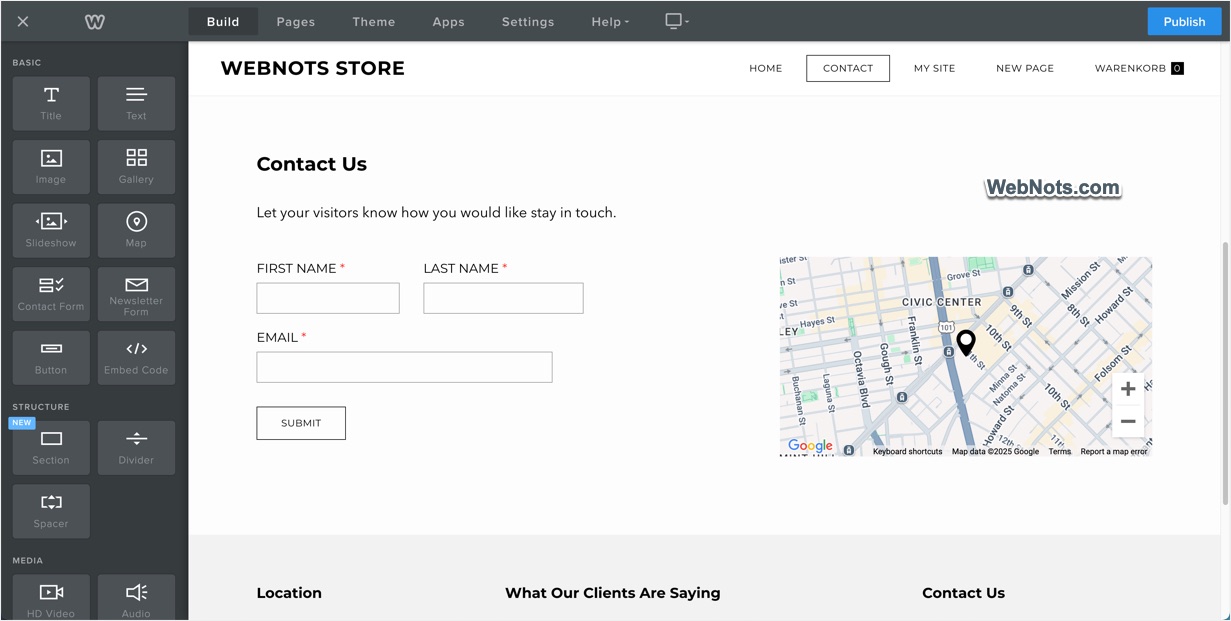1231x621 pixels.
Task: Go to the Apps tab
Action: point(449,21)
